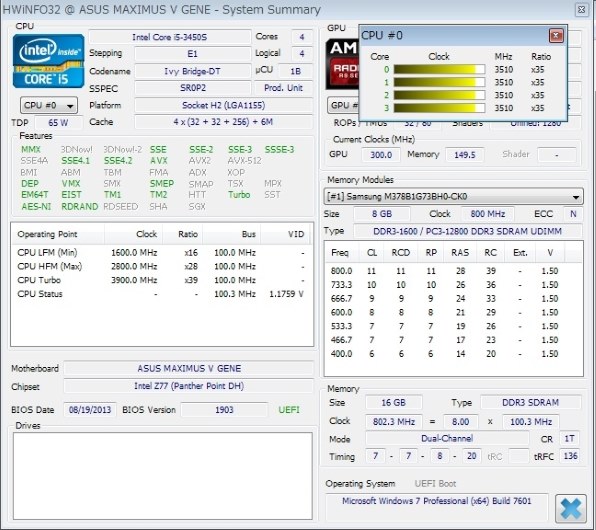This screenshot has width=596, height=530.
Task: Click the BIOS version 1903 field
Action: pyautogui.click(x=224, y=410)
